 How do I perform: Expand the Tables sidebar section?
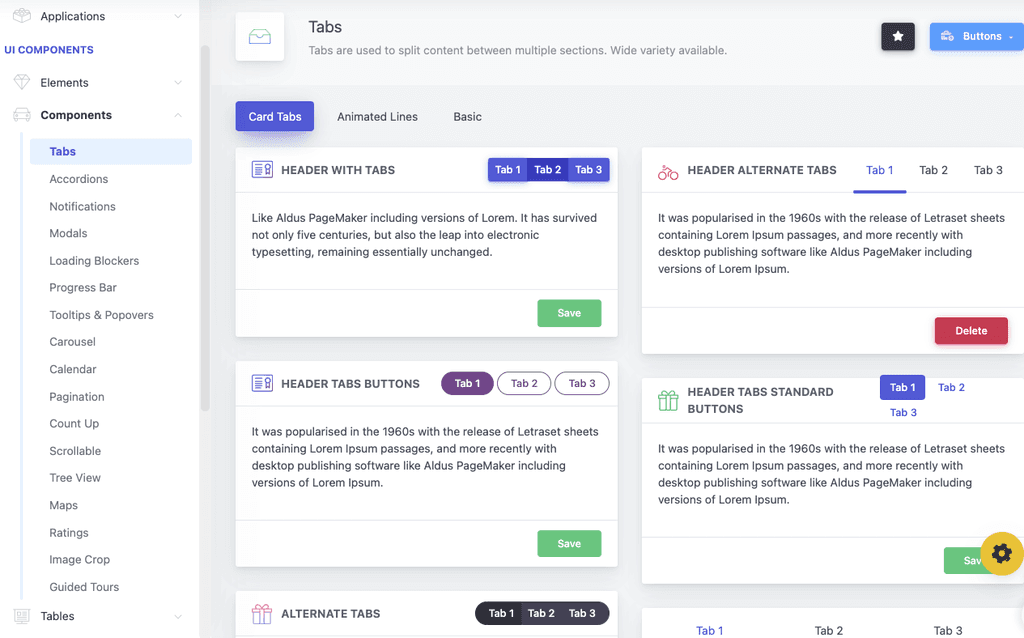(98, 616)
